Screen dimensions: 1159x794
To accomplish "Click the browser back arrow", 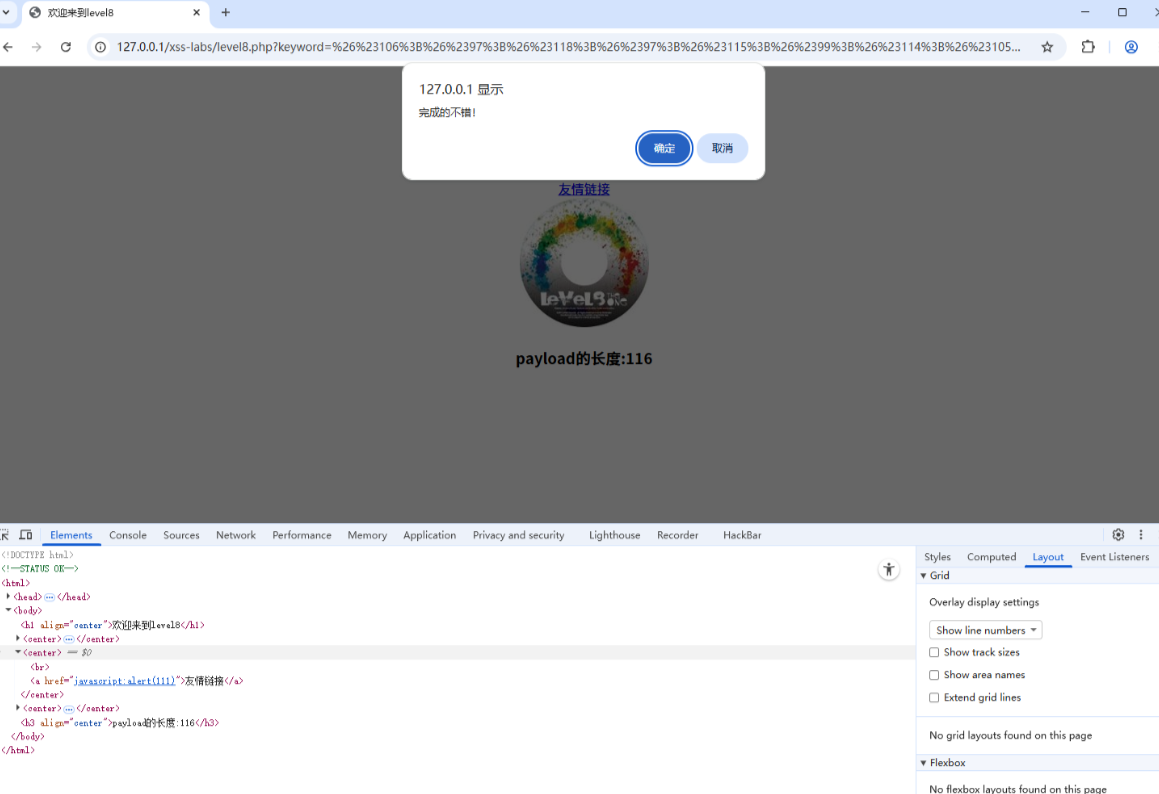I will coord(8,47).
